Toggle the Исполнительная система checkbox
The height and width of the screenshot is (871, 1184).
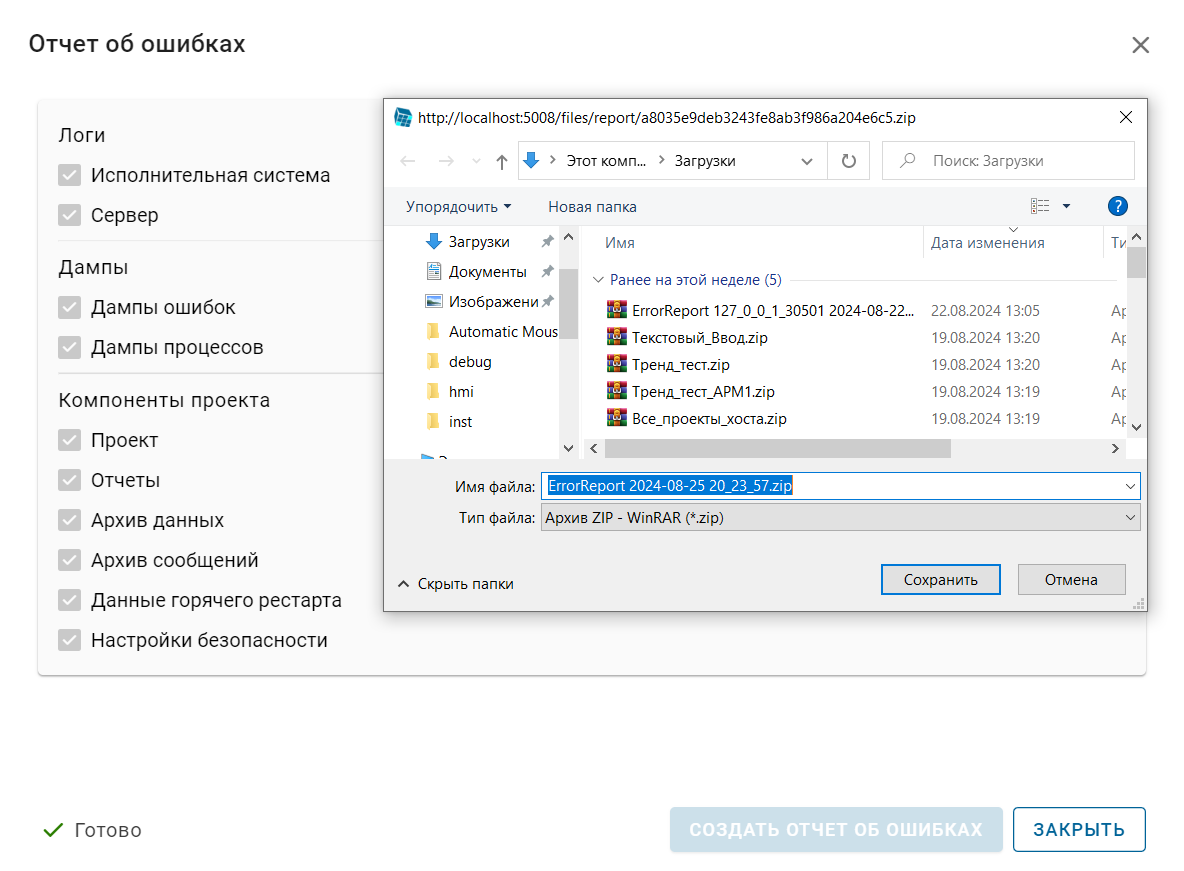pos(69,176)
